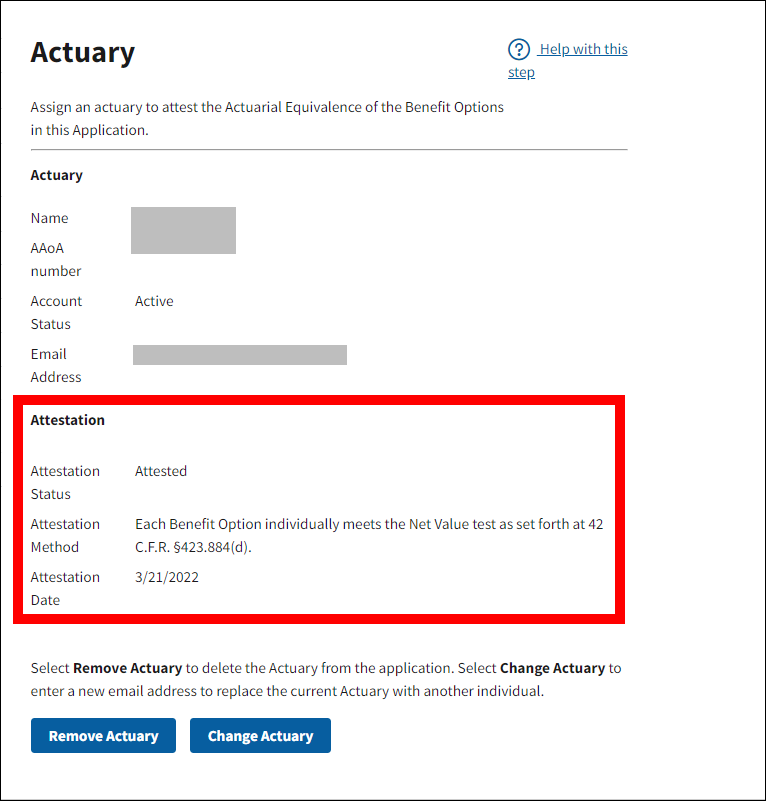Select the attestation date 3/21/2022
Viewport: 766px width, 801px height.
pyautogui.click(x=167, y=577)
